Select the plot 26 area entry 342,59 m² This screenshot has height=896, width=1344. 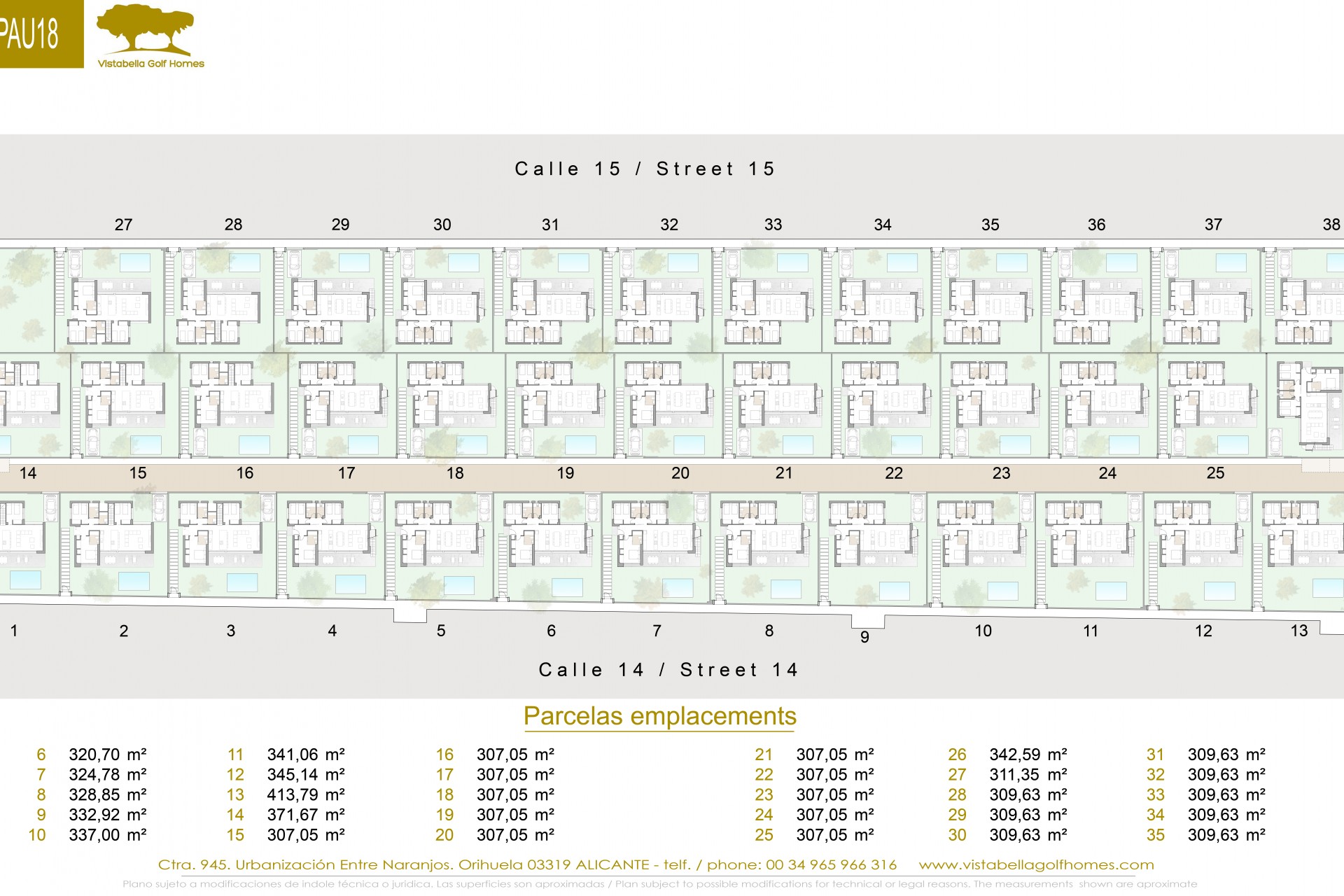[x=1028, y=755]
